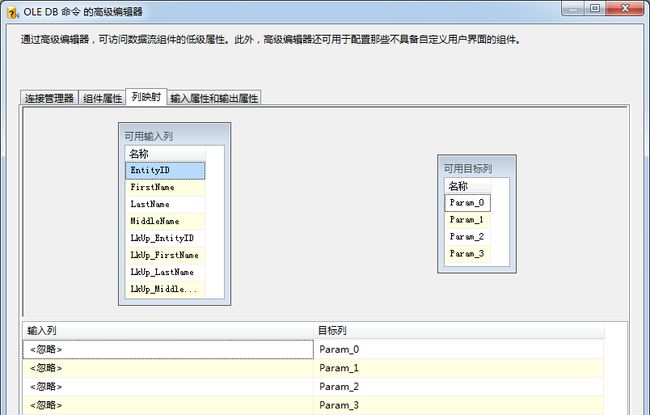Click the Param_0 cell in the mapping grid
The image size is (650, 415).
pos(459,349)
